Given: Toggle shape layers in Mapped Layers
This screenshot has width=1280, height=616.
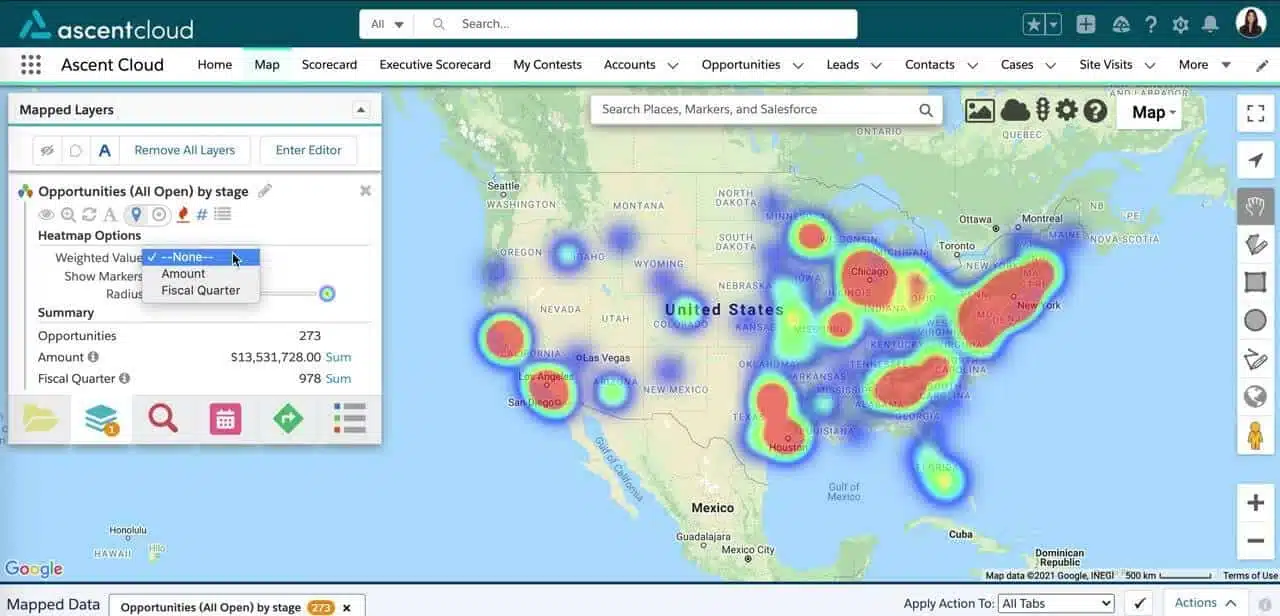Looking at the screenshot, I should tap(75, 151).
